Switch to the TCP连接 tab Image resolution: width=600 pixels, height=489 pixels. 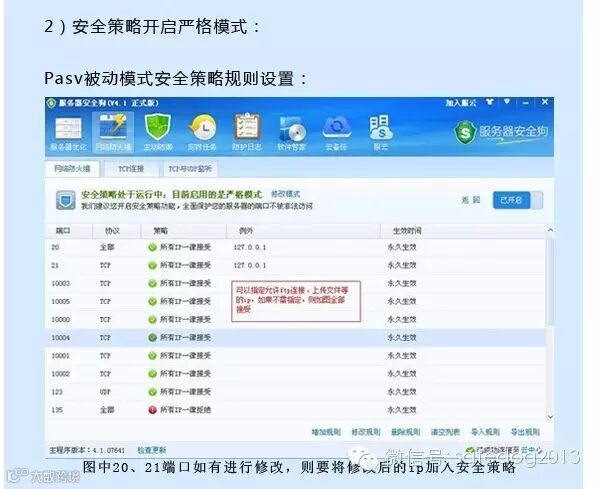coord(131,169)
